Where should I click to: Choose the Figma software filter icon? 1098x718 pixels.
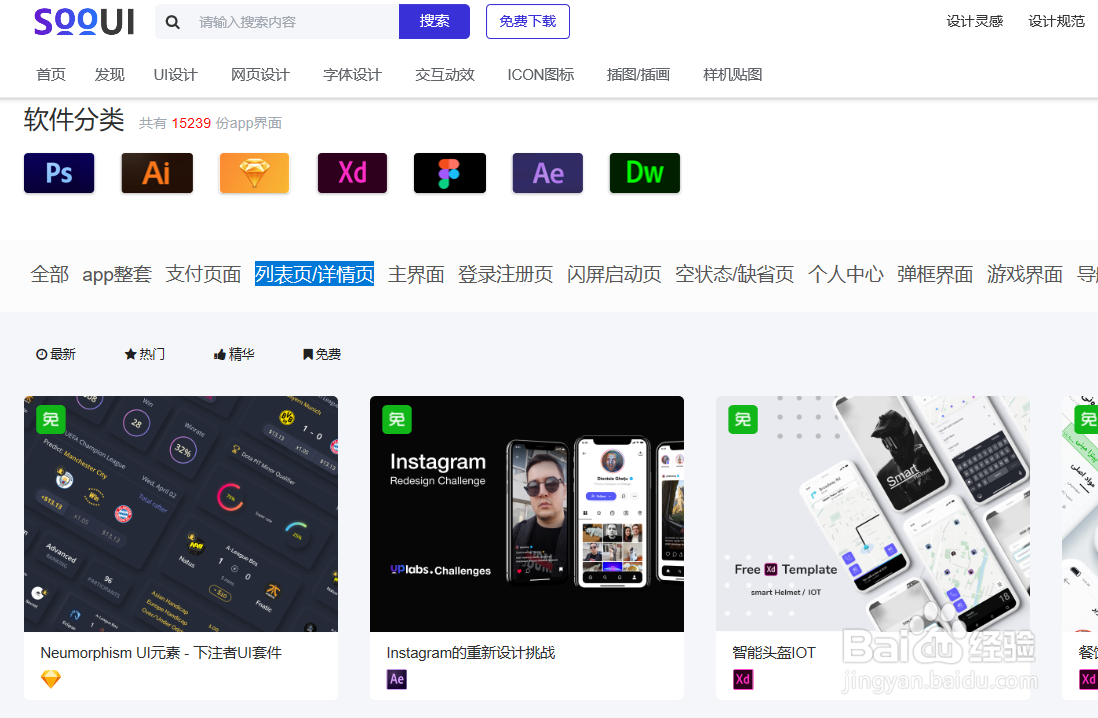tap(449, 172)
